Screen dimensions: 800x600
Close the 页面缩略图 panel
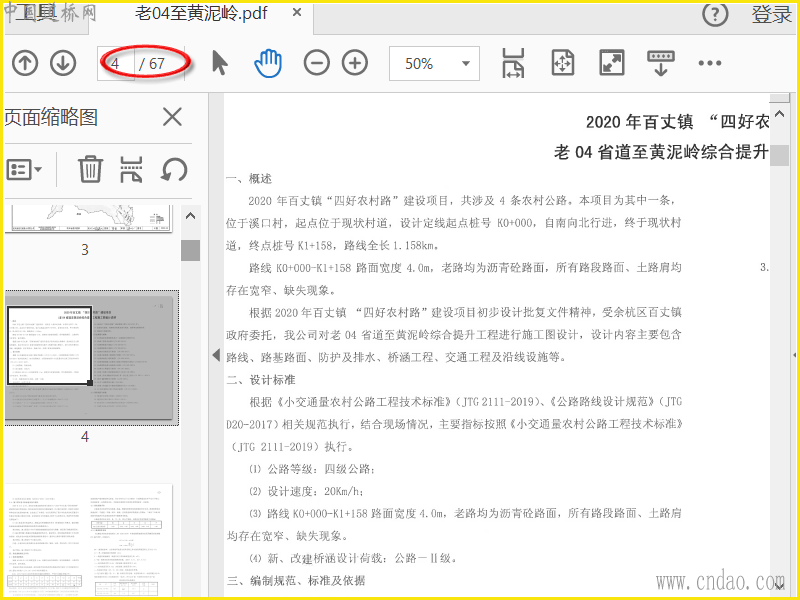(x=172, y=117)
